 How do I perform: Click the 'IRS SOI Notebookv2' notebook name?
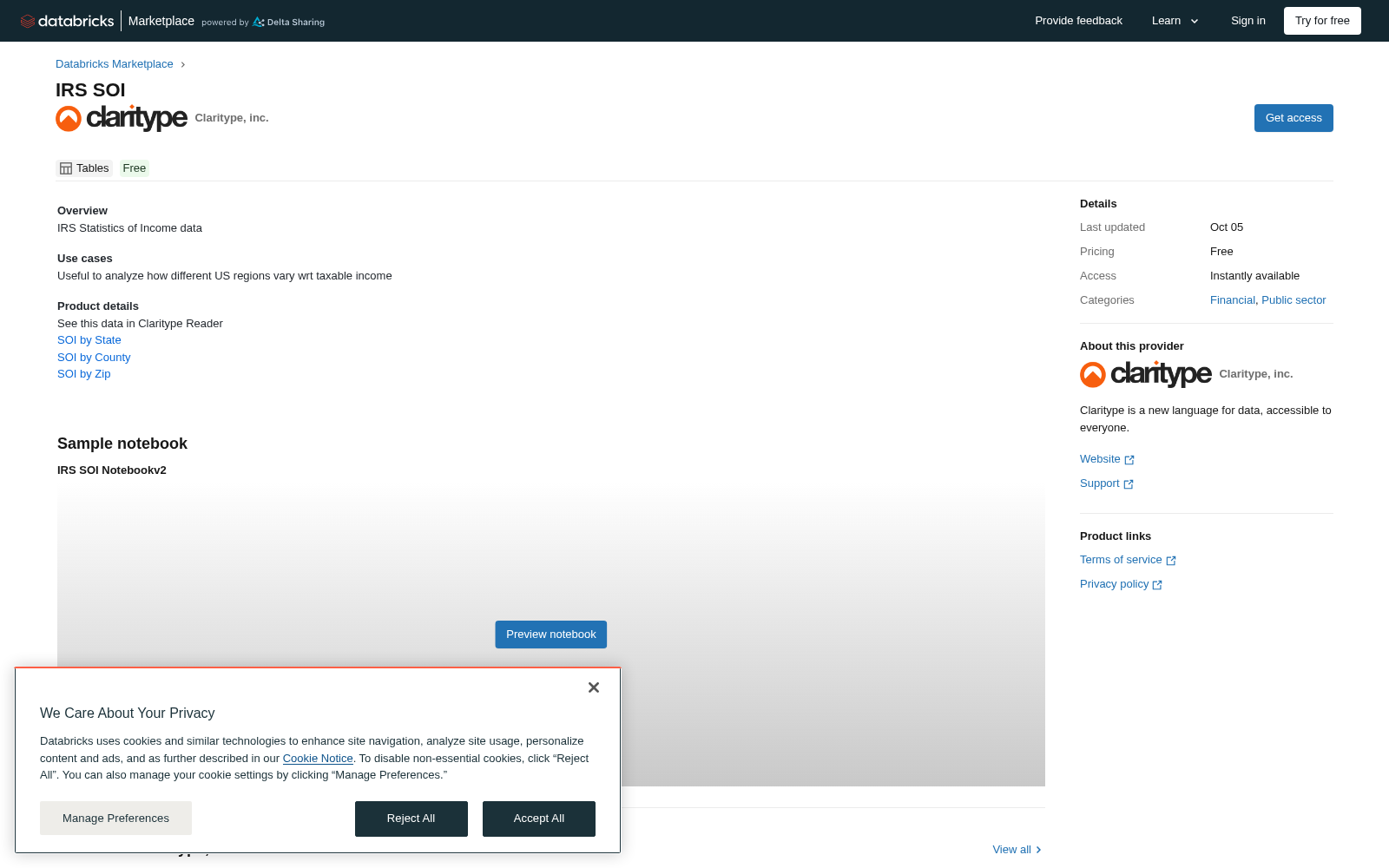click(x=112, y=470)
